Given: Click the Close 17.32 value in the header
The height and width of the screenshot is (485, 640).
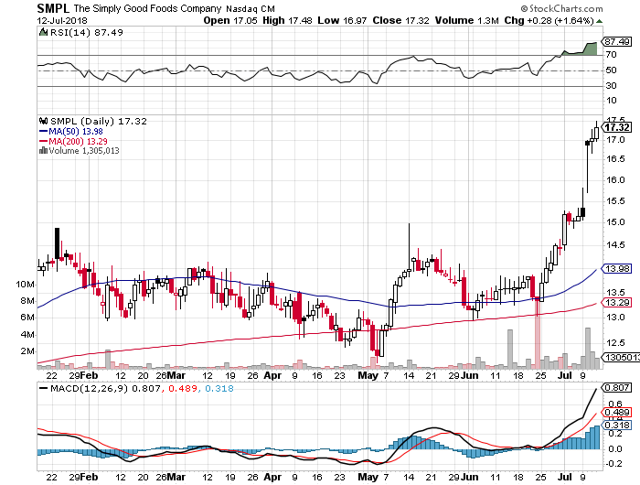Looking at the screenshot, I should point(401,20).
